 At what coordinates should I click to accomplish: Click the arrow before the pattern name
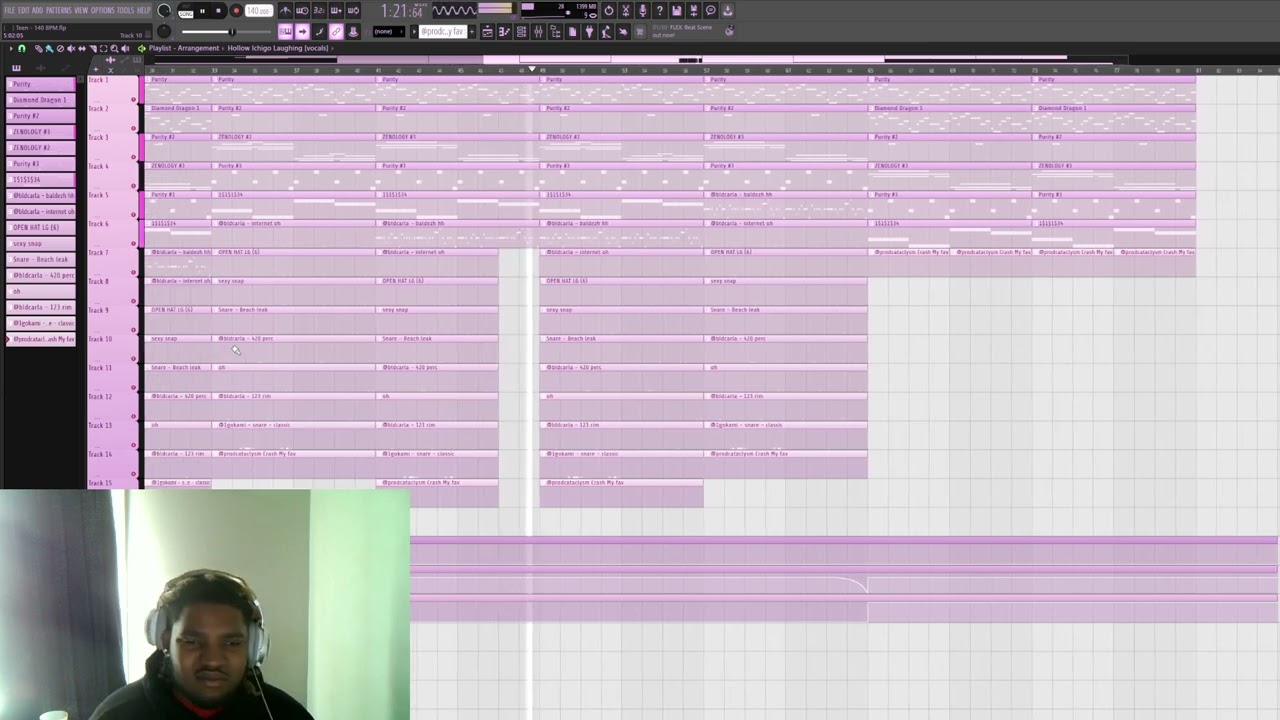[x=414, y=31]
